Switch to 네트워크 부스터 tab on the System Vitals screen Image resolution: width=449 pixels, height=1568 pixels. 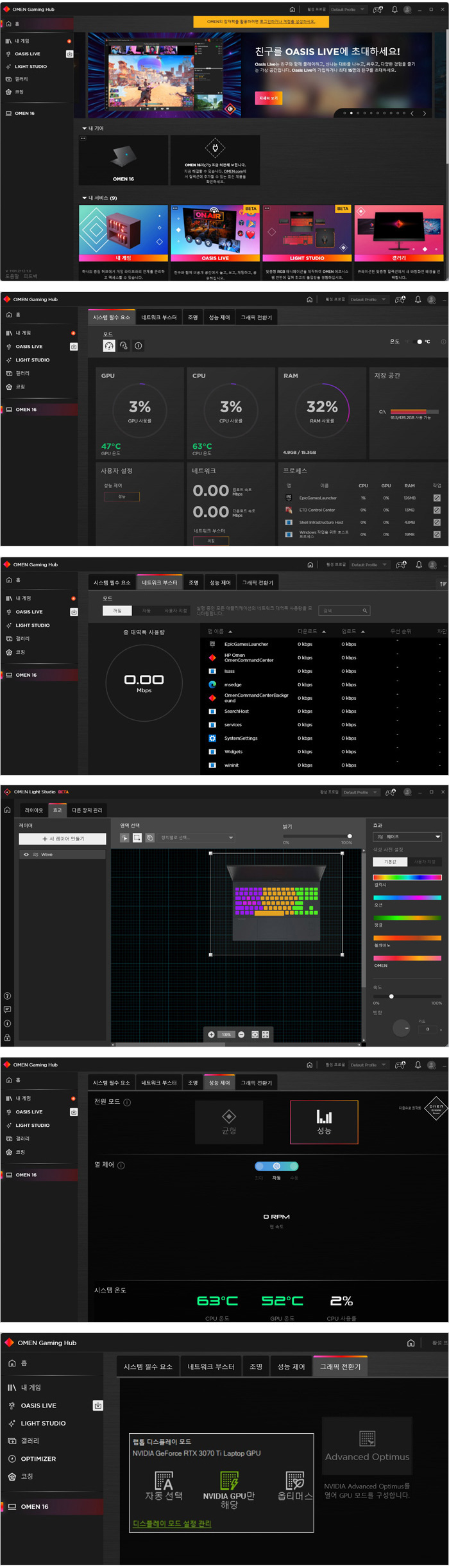pyautogui.click(x=158, y=318)
